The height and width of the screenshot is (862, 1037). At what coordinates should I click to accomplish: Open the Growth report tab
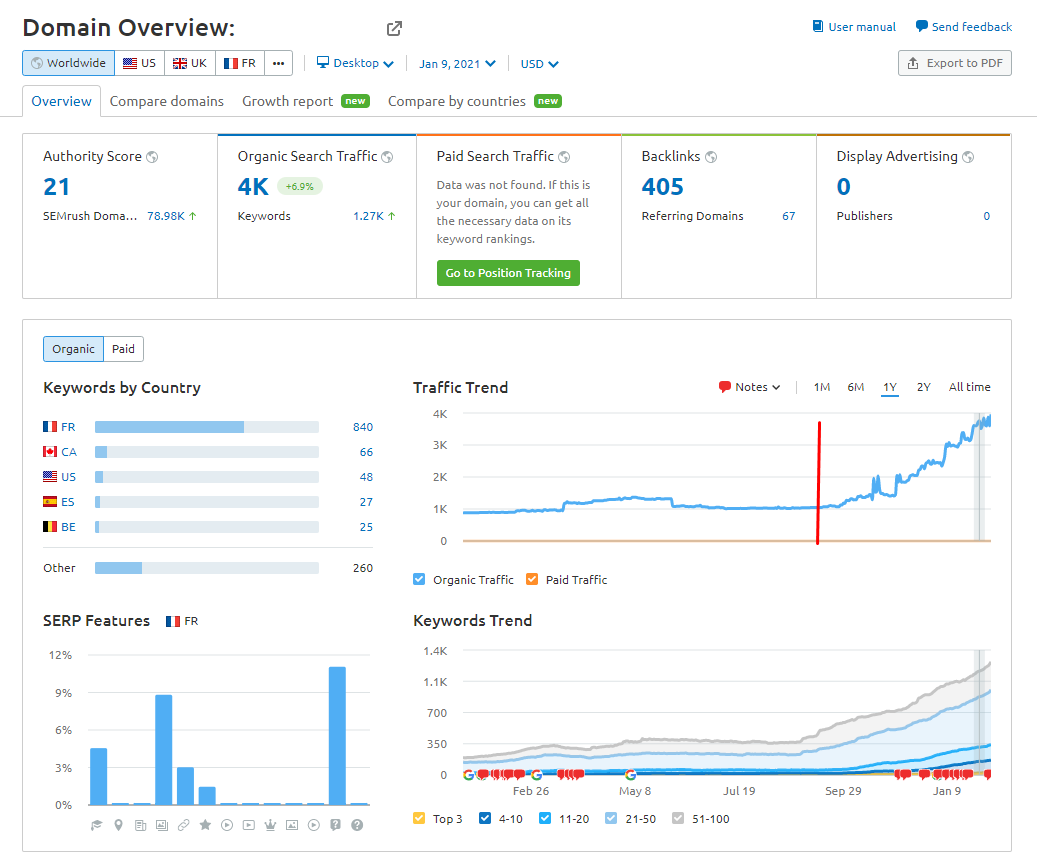(x=288, y=101)
